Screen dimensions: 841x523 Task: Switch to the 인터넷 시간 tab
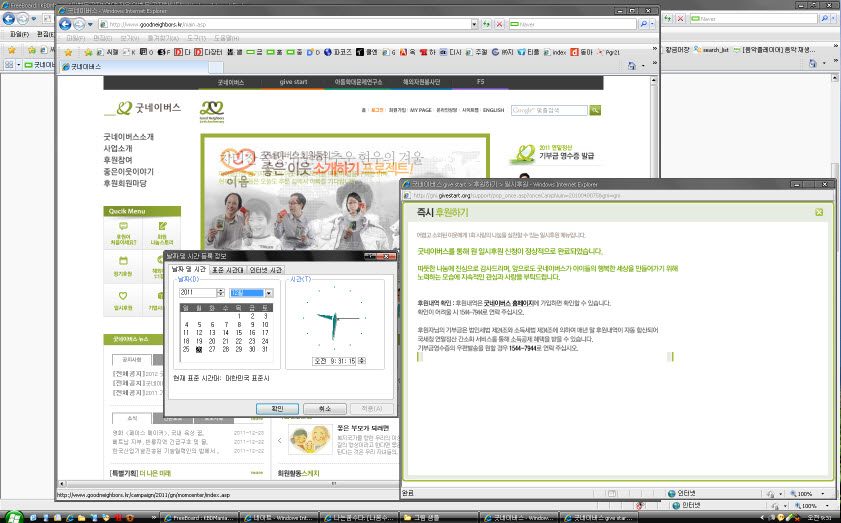point(265,270)
